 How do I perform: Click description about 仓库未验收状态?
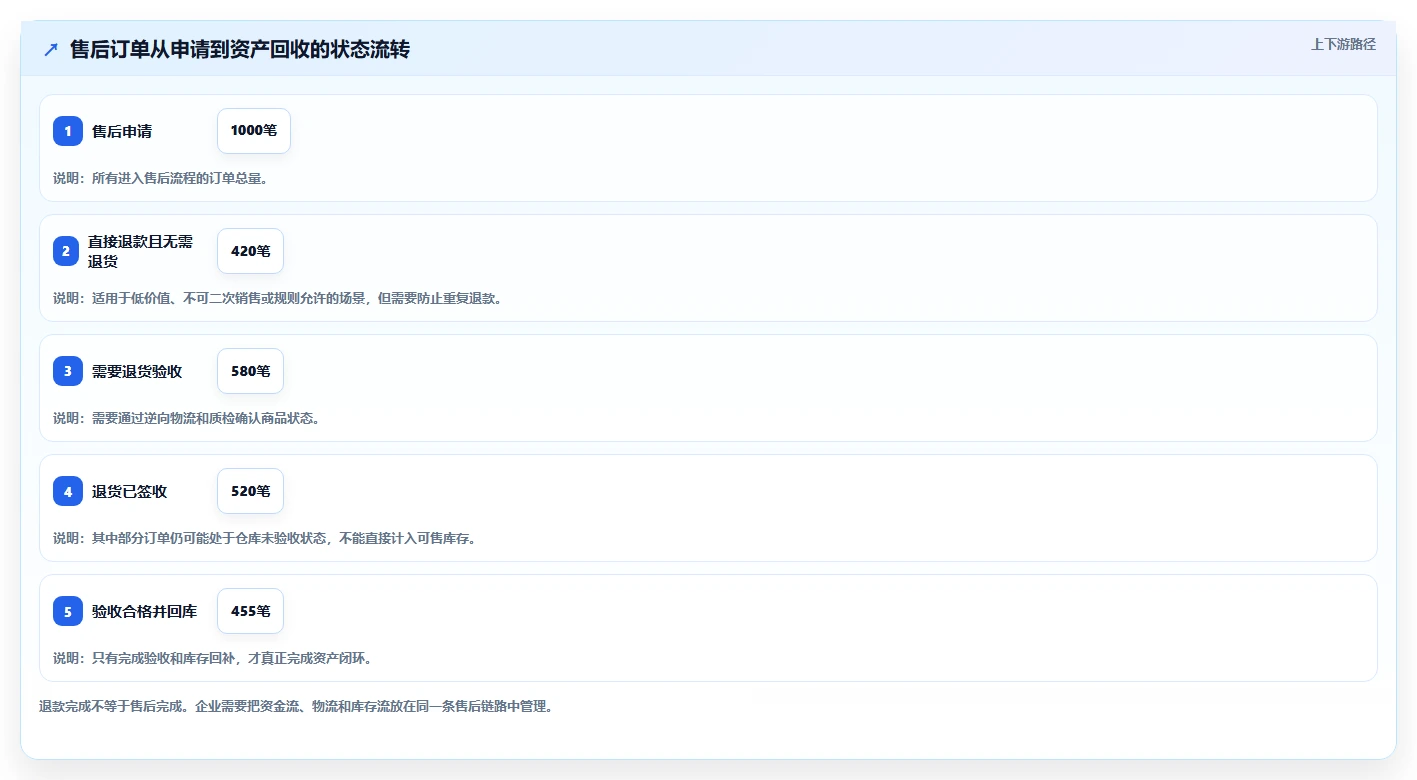265,538
